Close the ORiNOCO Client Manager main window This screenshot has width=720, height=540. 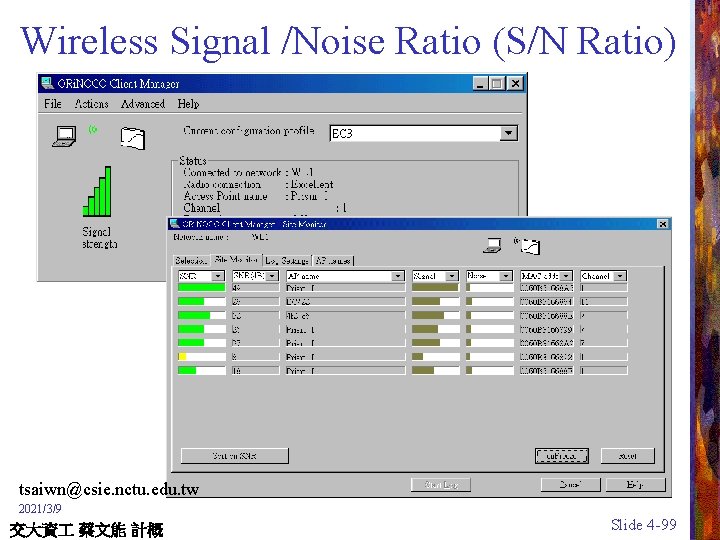click(516, 84)
